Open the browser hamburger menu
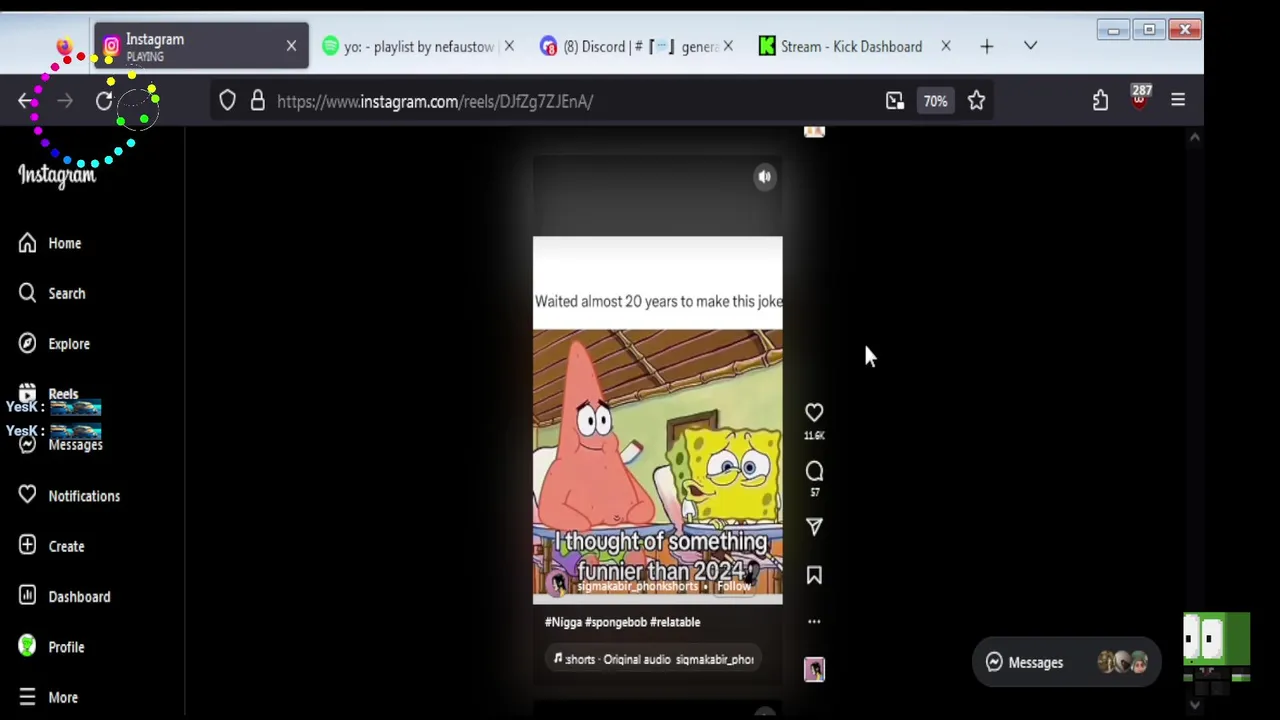 (x=1178, y=101)
